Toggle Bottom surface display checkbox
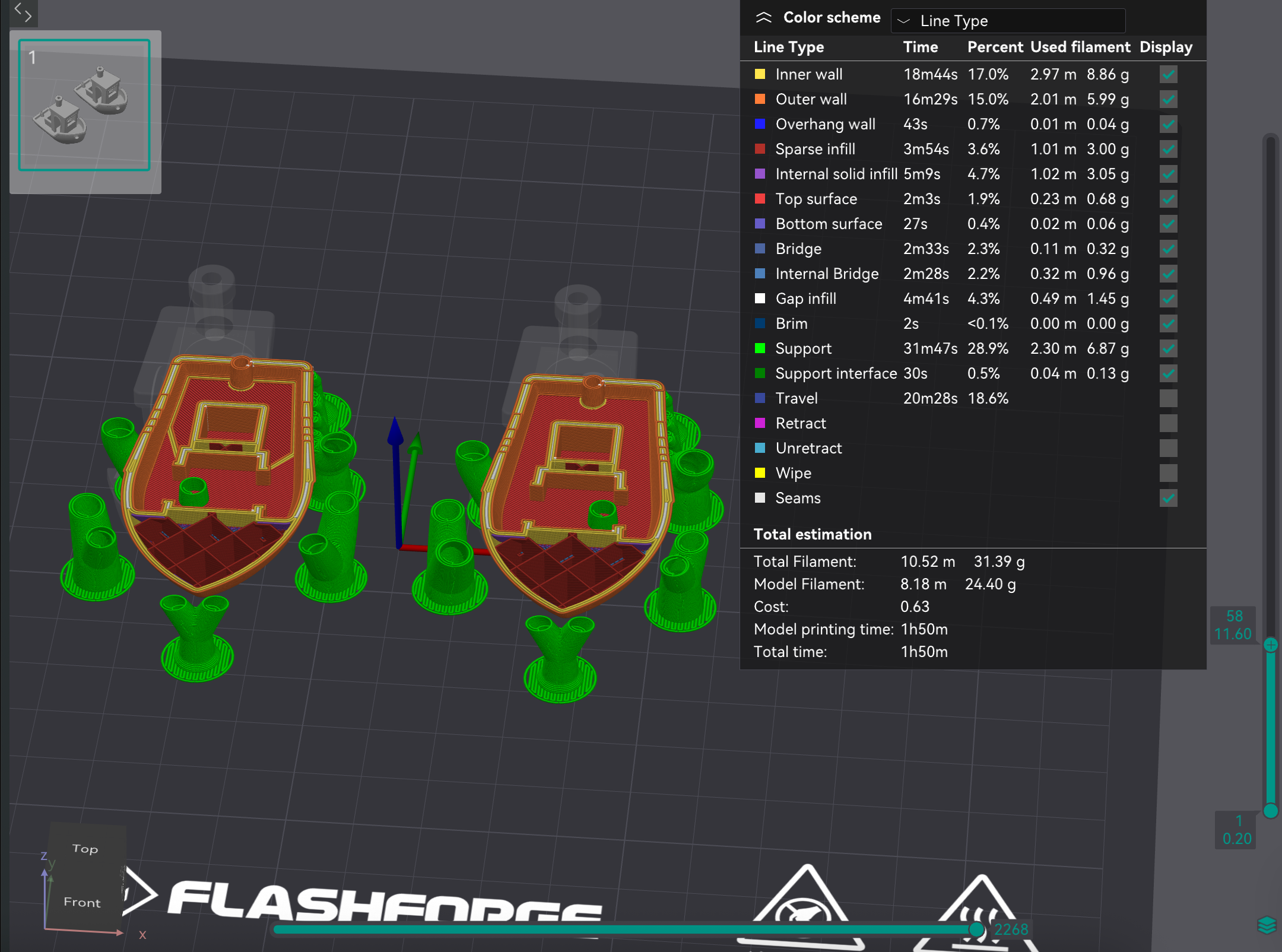 pos(1168,224)
